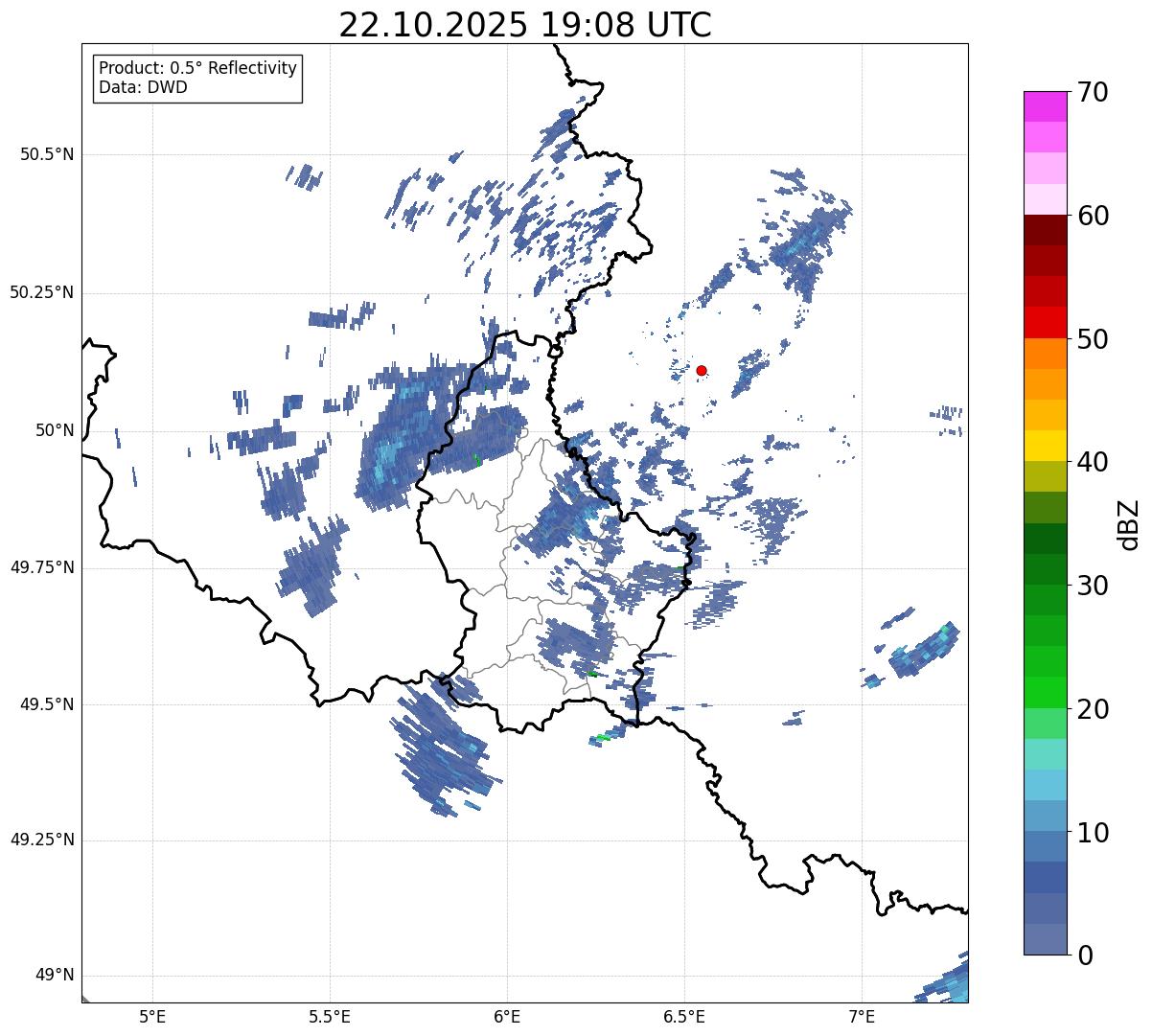The width and height of the screenshot is (1152, 1036).
Task: Click the 7°E longitude label
Action: tap(862, 1017)
